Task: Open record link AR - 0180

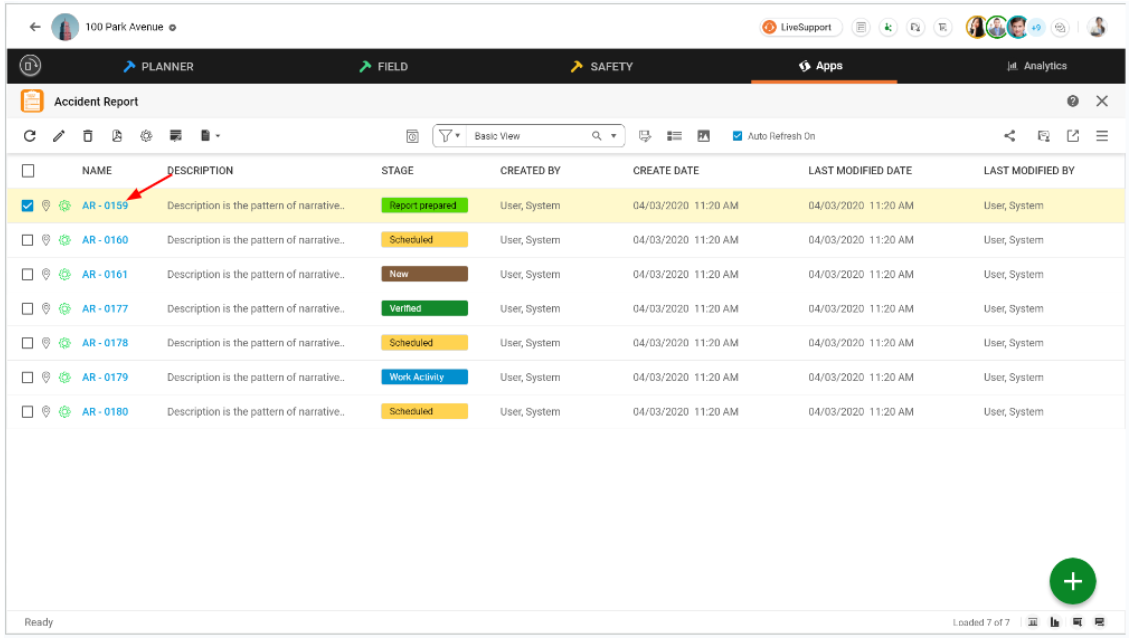Action: 105,411
